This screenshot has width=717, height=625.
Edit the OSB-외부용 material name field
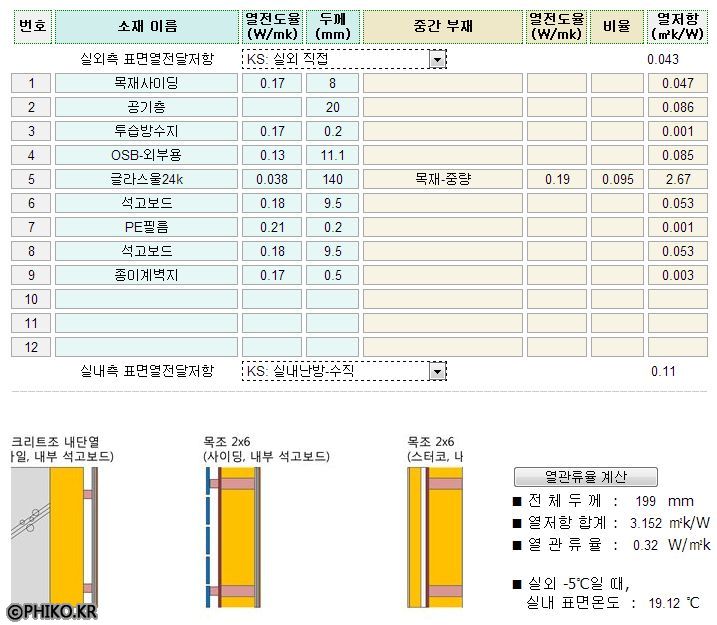[x=147, y=155]
